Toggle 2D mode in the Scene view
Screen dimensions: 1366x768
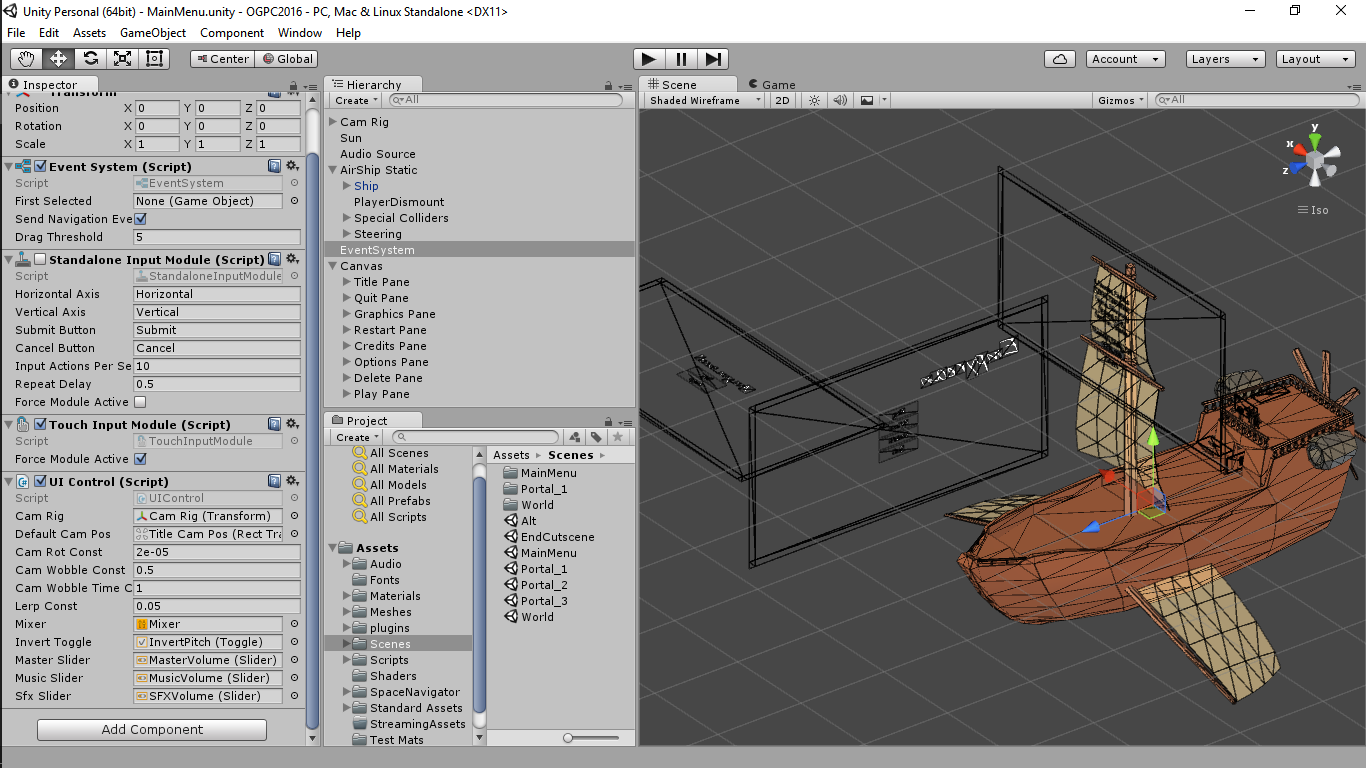(781, 100)
